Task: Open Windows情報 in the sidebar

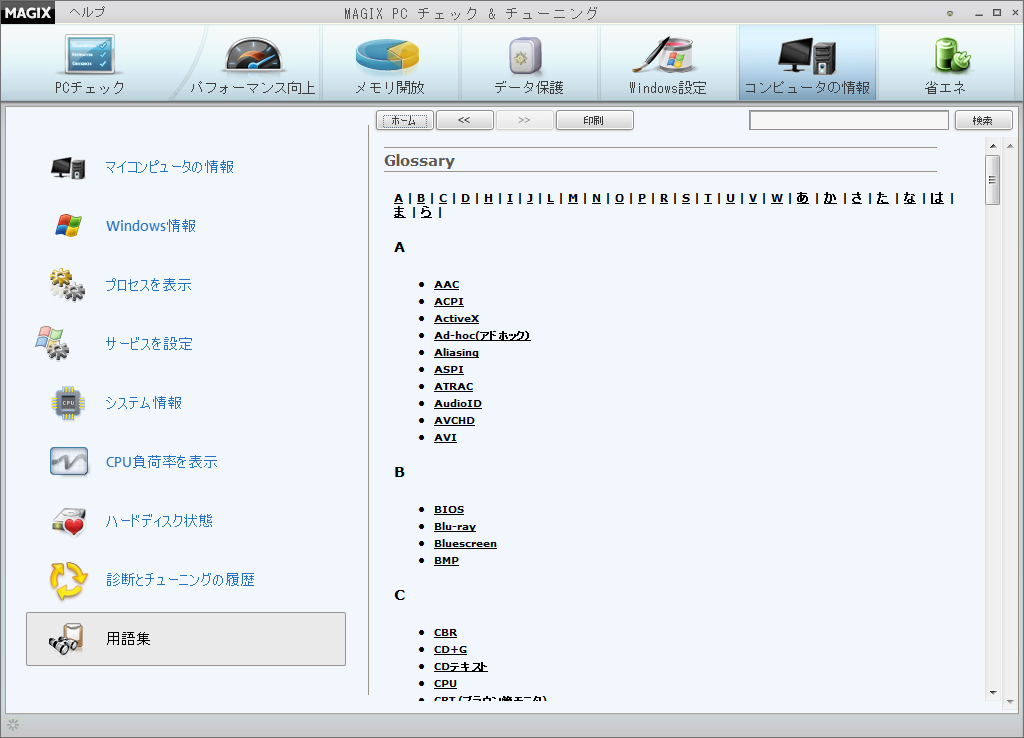Action: coord(151,226)
